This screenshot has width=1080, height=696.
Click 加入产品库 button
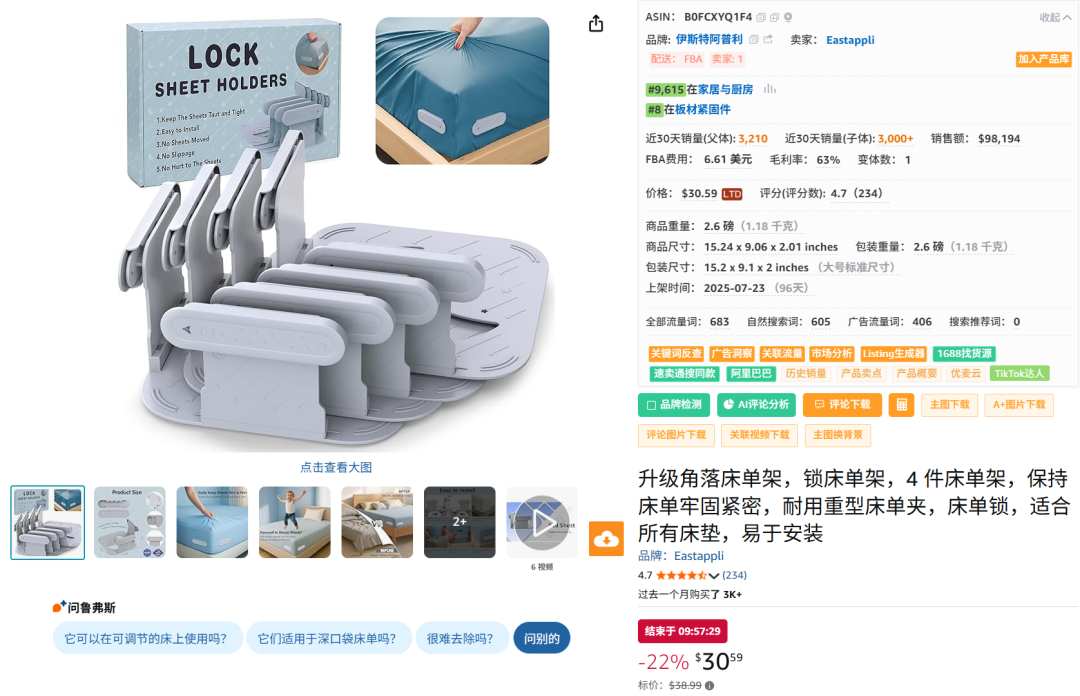pos(1043,59)
